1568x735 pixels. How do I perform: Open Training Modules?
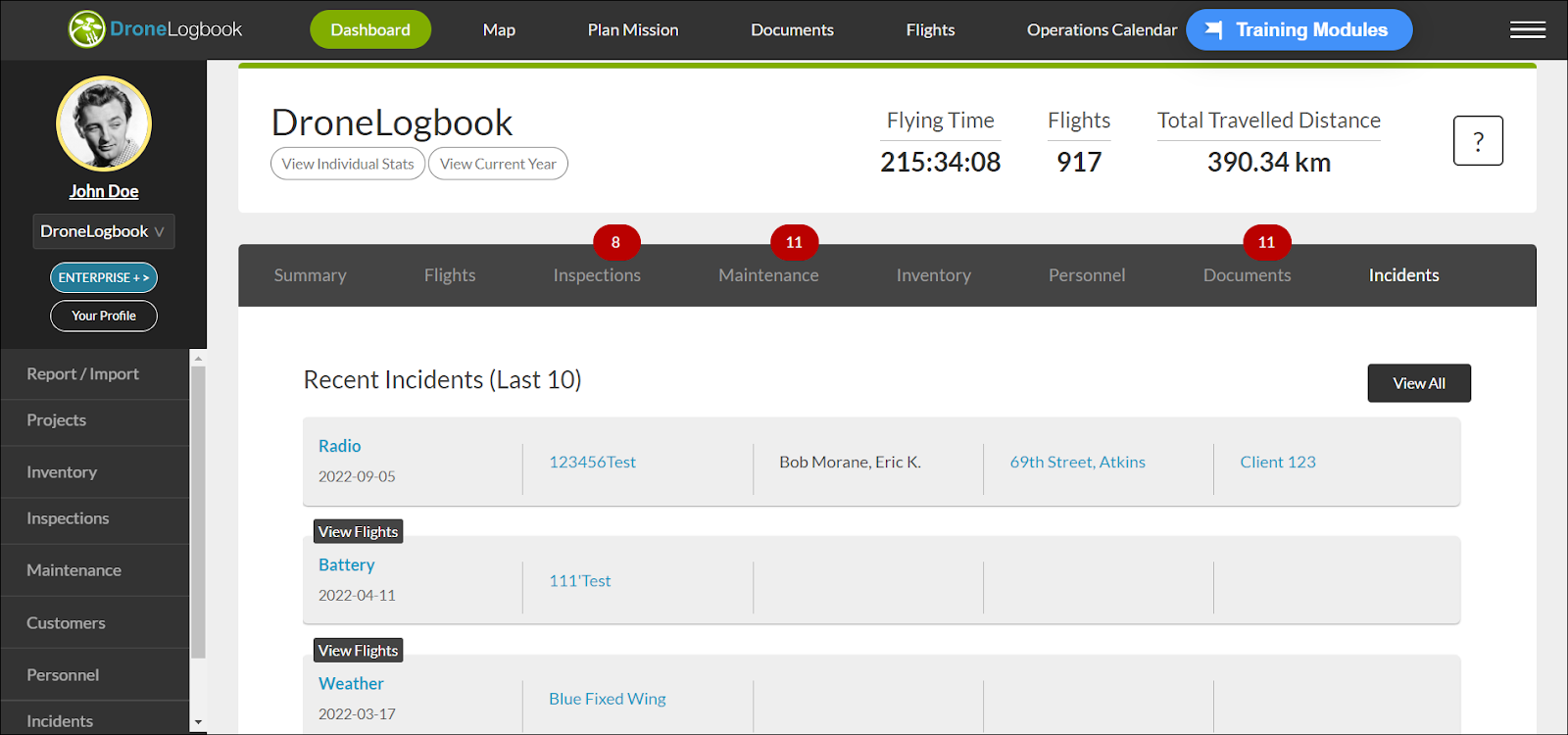[x=1299, y=29]
